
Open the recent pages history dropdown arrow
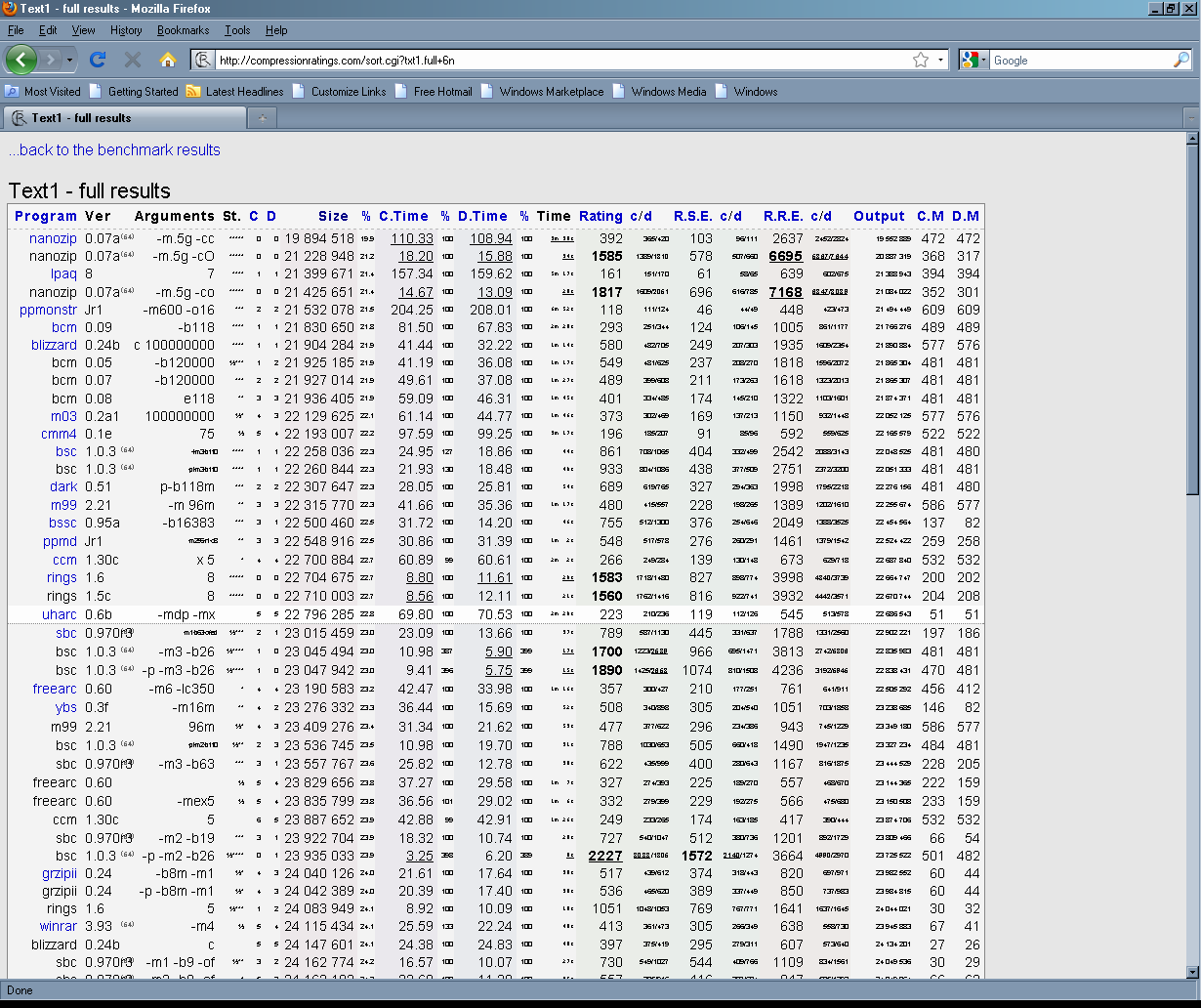[x=70, y=60]
